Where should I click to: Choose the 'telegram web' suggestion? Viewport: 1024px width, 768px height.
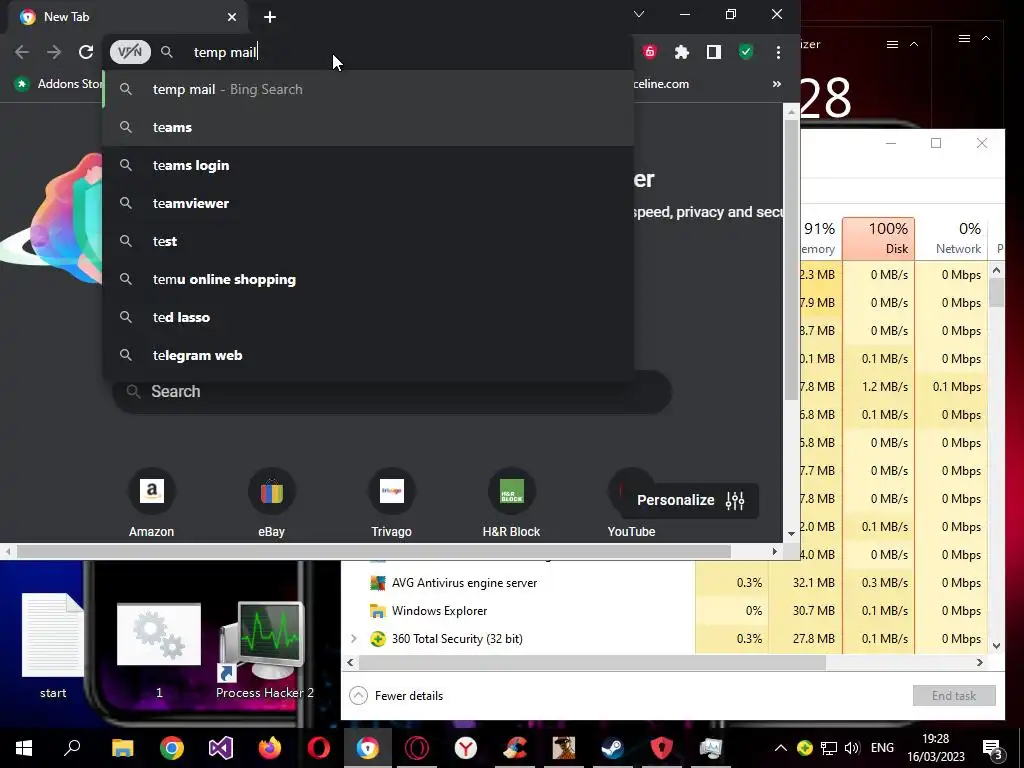tap(368, 355)
